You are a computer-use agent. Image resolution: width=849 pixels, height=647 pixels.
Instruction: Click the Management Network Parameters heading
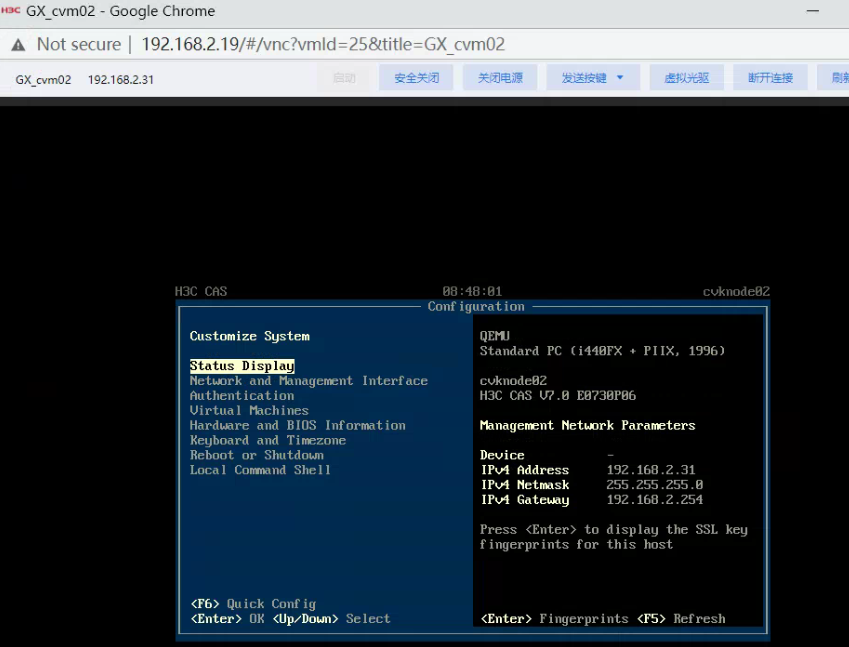[587, 426]
